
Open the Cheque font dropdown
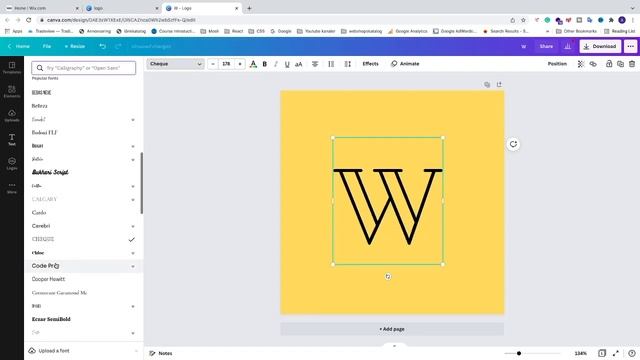176,64
